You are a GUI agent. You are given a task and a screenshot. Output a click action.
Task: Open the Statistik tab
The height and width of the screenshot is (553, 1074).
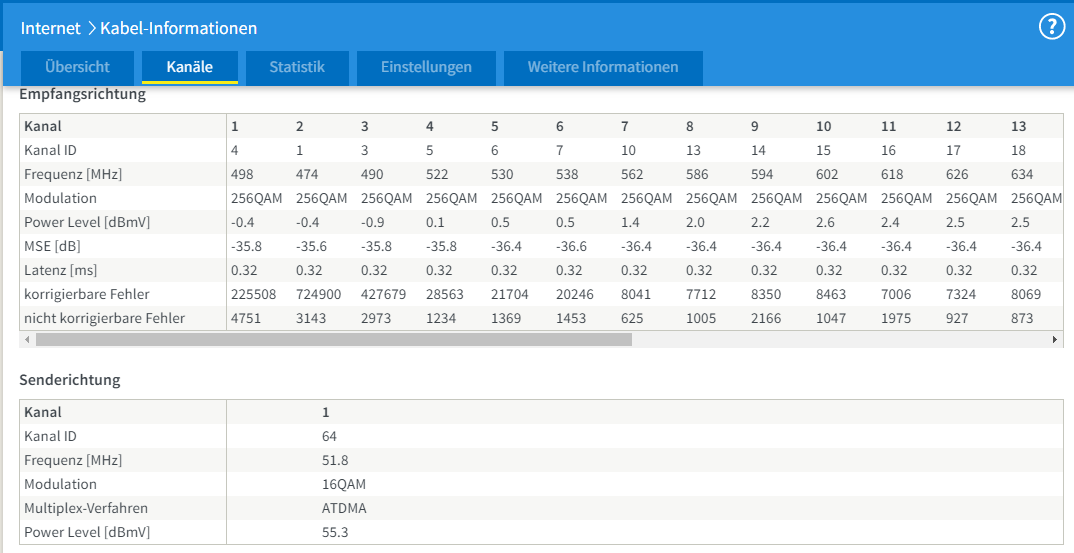(297, 68)
